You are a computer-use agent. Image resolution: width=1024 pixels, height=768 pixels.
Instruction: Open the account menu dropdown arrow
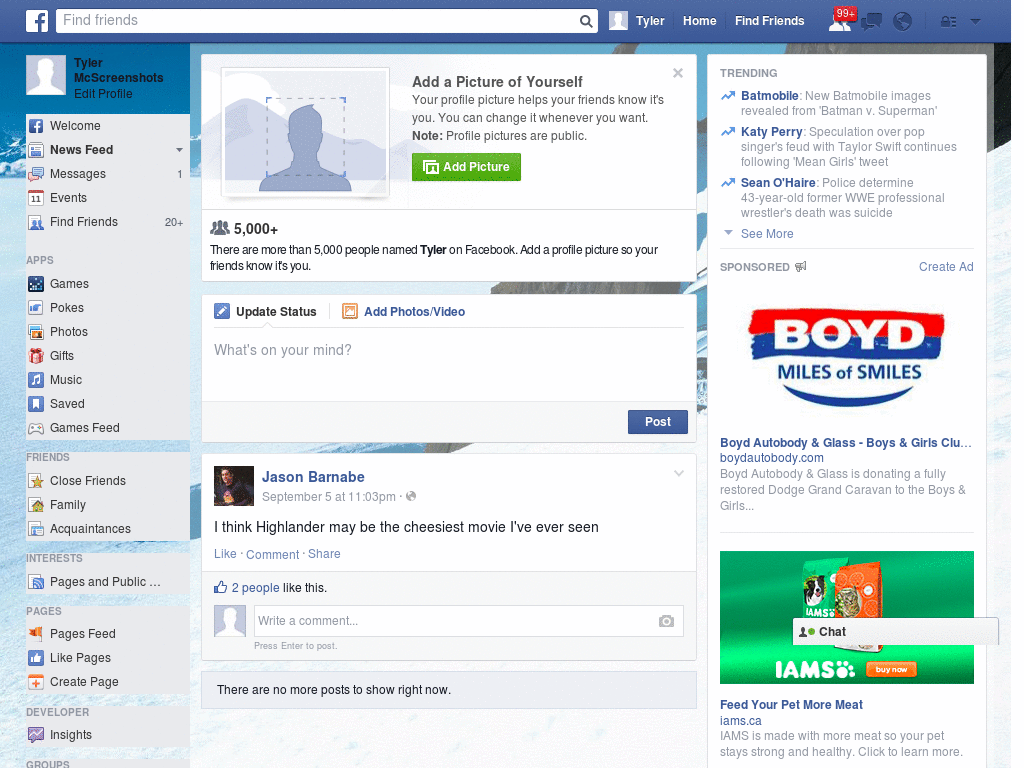click(x=976, y=22)
